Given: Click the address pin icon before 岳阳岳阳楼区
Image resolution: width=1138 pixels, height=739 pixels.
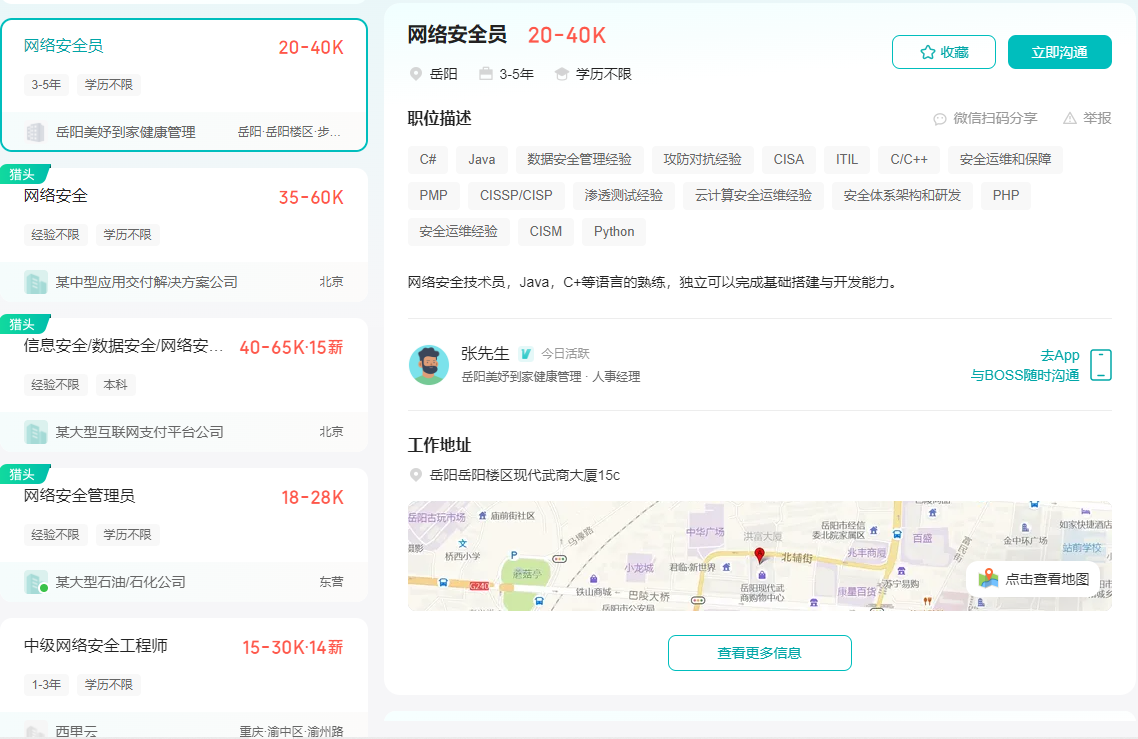Looking at the screenshot, I should pyautogui.click(x=416, y=475).
